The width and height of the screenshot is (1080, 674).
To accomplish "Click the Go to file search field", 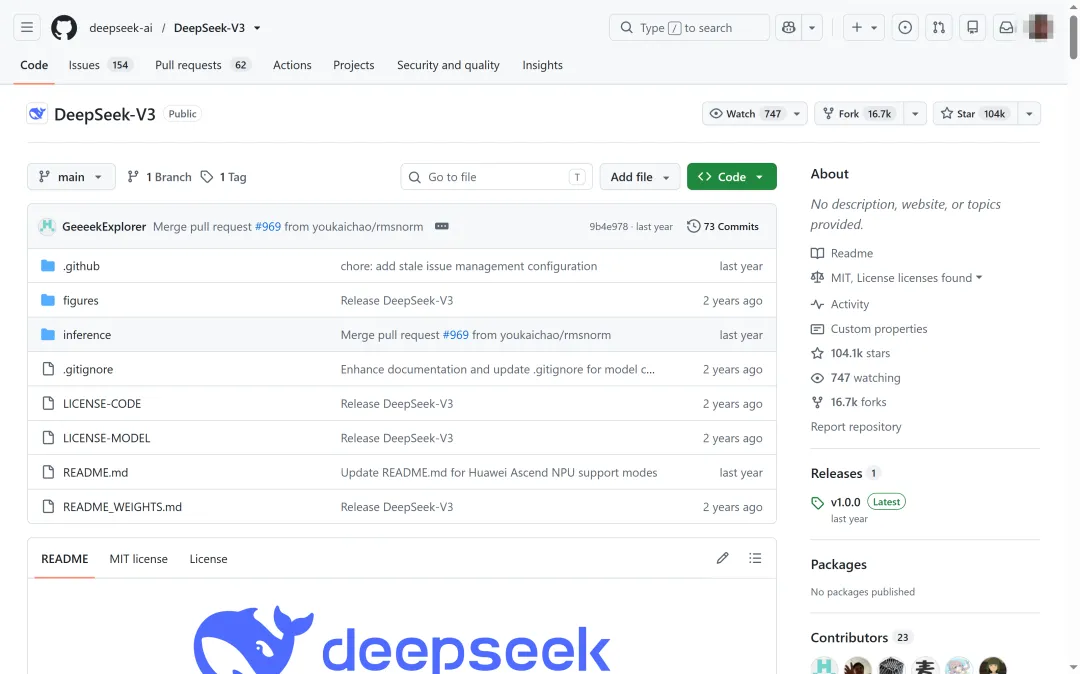I will [496, 177].
